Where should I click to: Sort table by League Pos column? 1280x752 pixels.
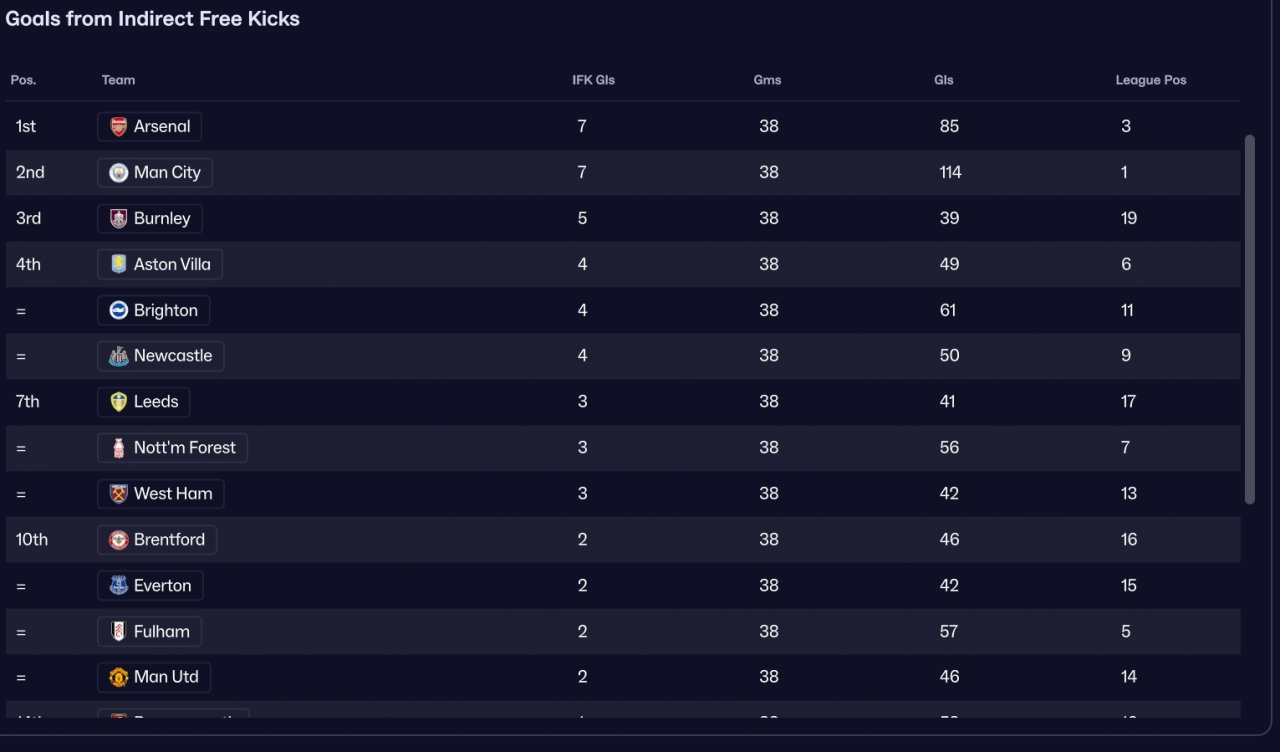(1150, 80)
